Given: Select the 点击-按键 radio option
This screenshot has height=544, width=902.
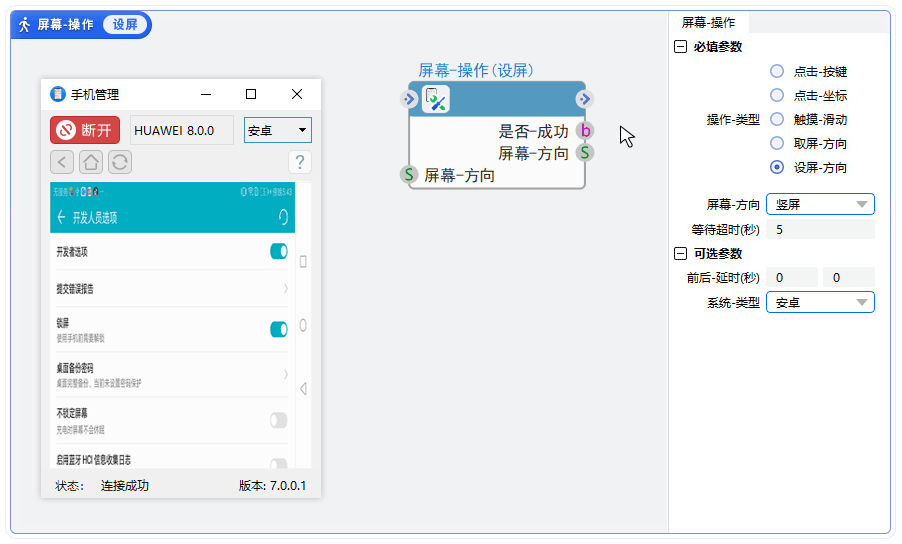Looking at the screenshot, I should [777, 72].
